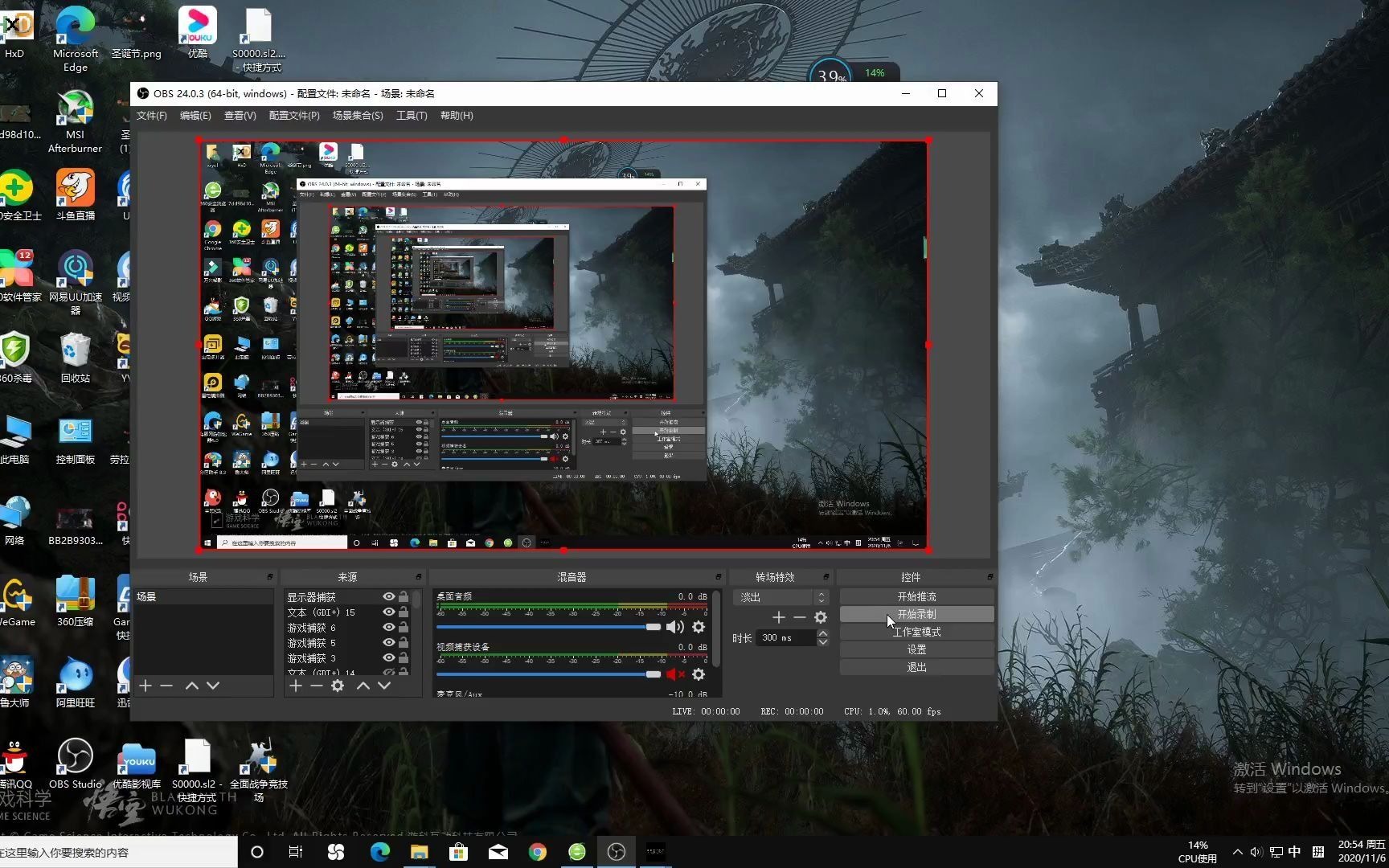1389x868 pixels.
Task: Open 回收站 recycle bin icon
Action: [76, 358]
